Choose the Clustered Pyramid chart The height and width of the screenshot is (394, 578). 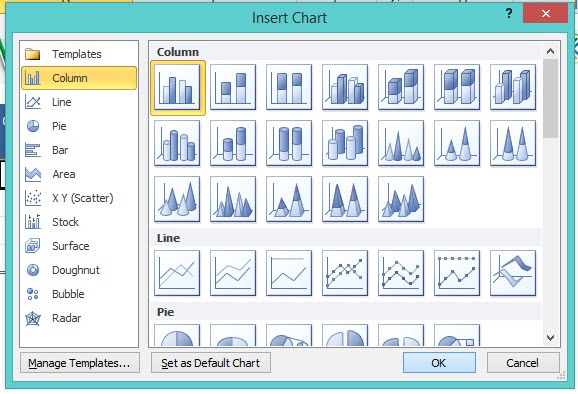(x=233, y=199)
